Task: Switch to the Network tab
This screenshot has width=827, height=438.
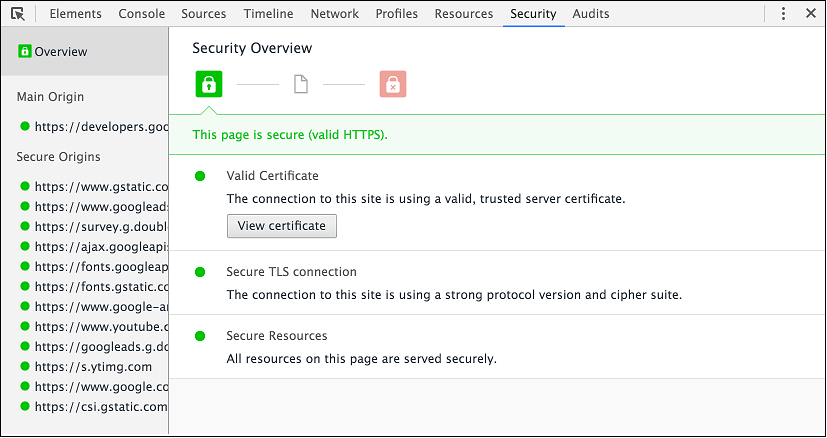Action: [334, 14]
